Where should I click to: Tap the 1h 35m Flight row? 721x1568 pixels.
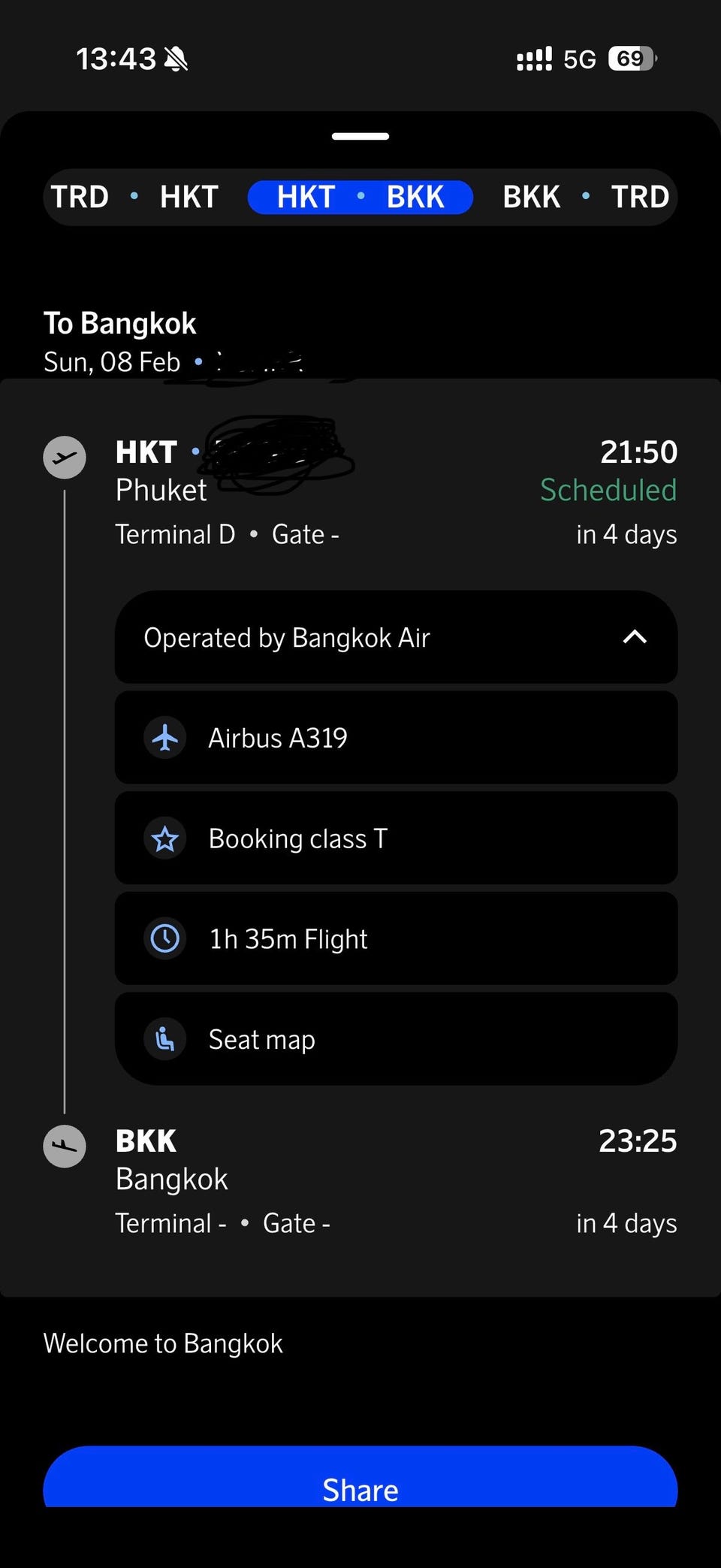pos(396,938)
